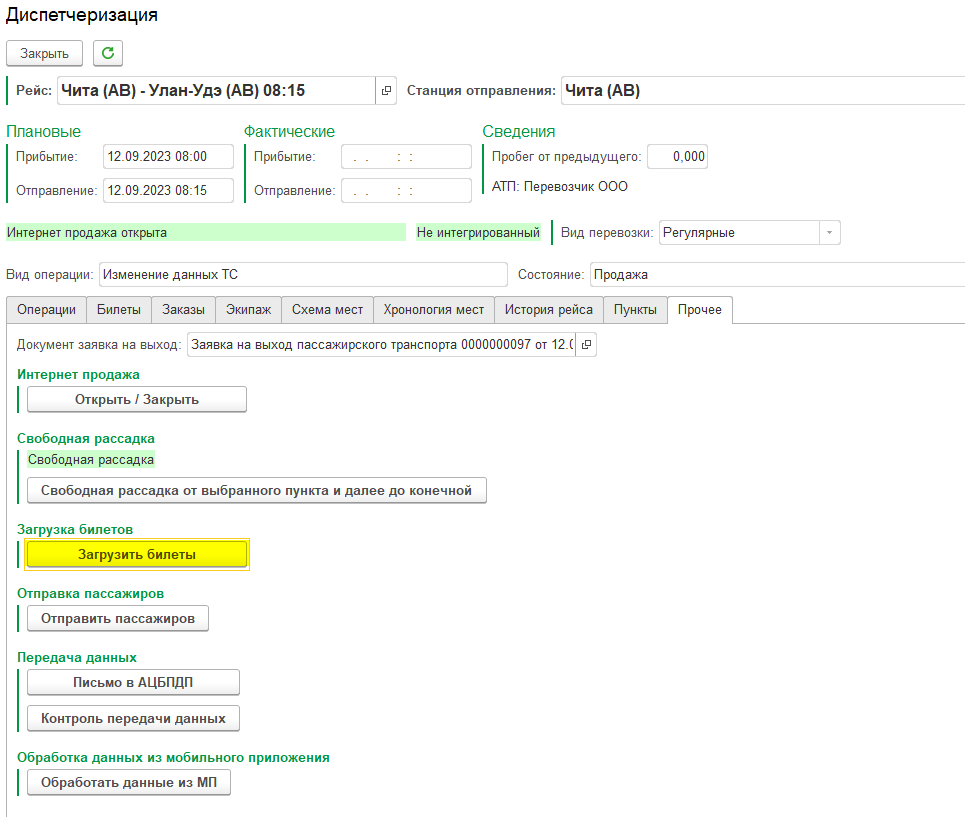Image resolution: width=965 pixels, height=817 pixels.
Task: Select the Хронология мест tab
Action: (434, 310)
